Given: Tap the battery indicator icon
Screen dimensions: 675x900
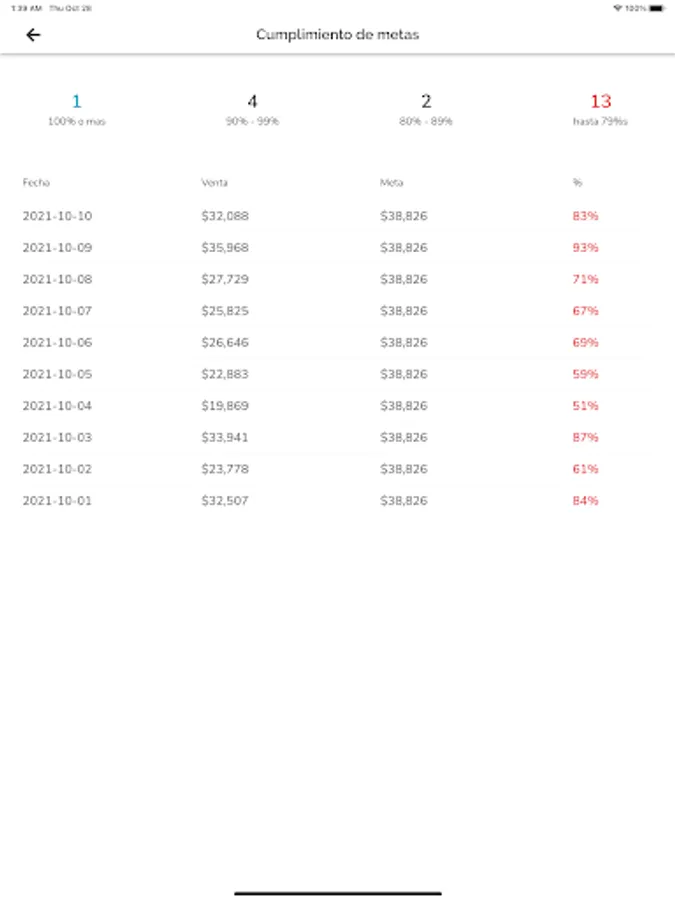Looking at the screenshot, I should pos(657,8).
